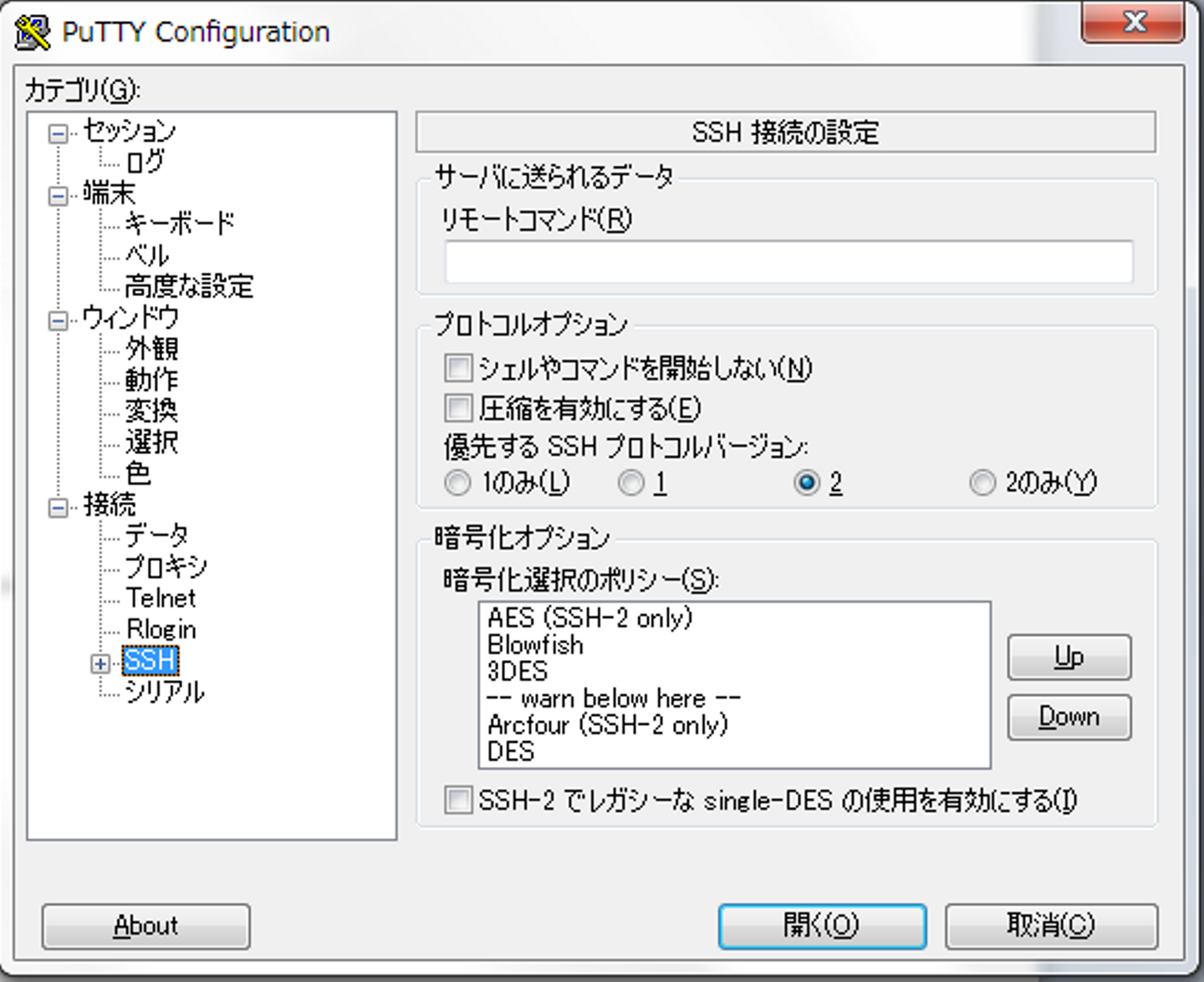Collapse the 接続 tree node
1204x982 pixels.
click(58, 508)
